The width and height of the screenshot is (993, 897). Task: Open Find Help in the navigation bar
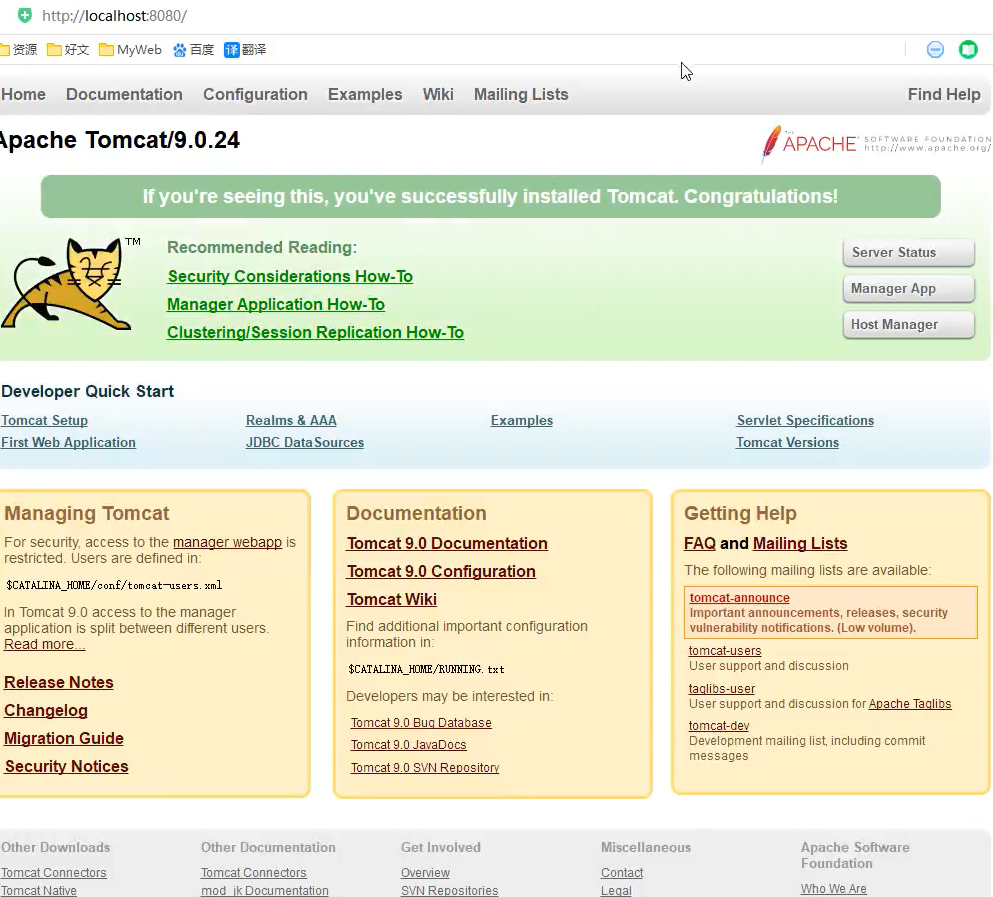coord(944,94)
